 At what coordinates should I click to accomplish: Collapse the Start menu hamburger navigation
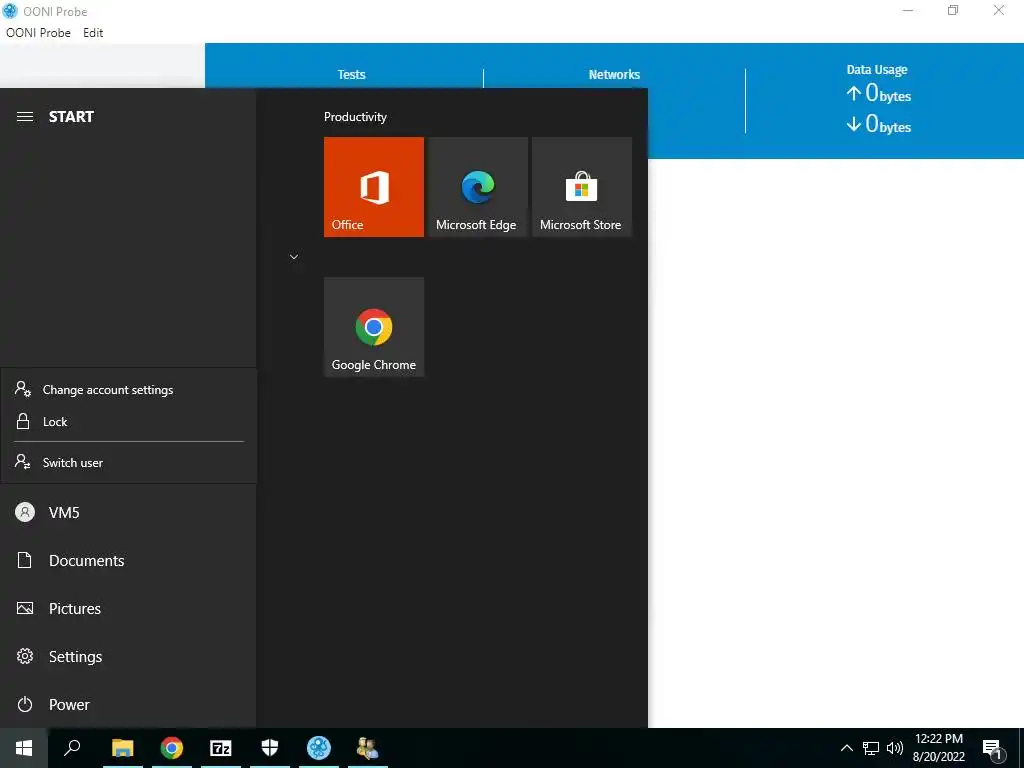pos(25,116)
